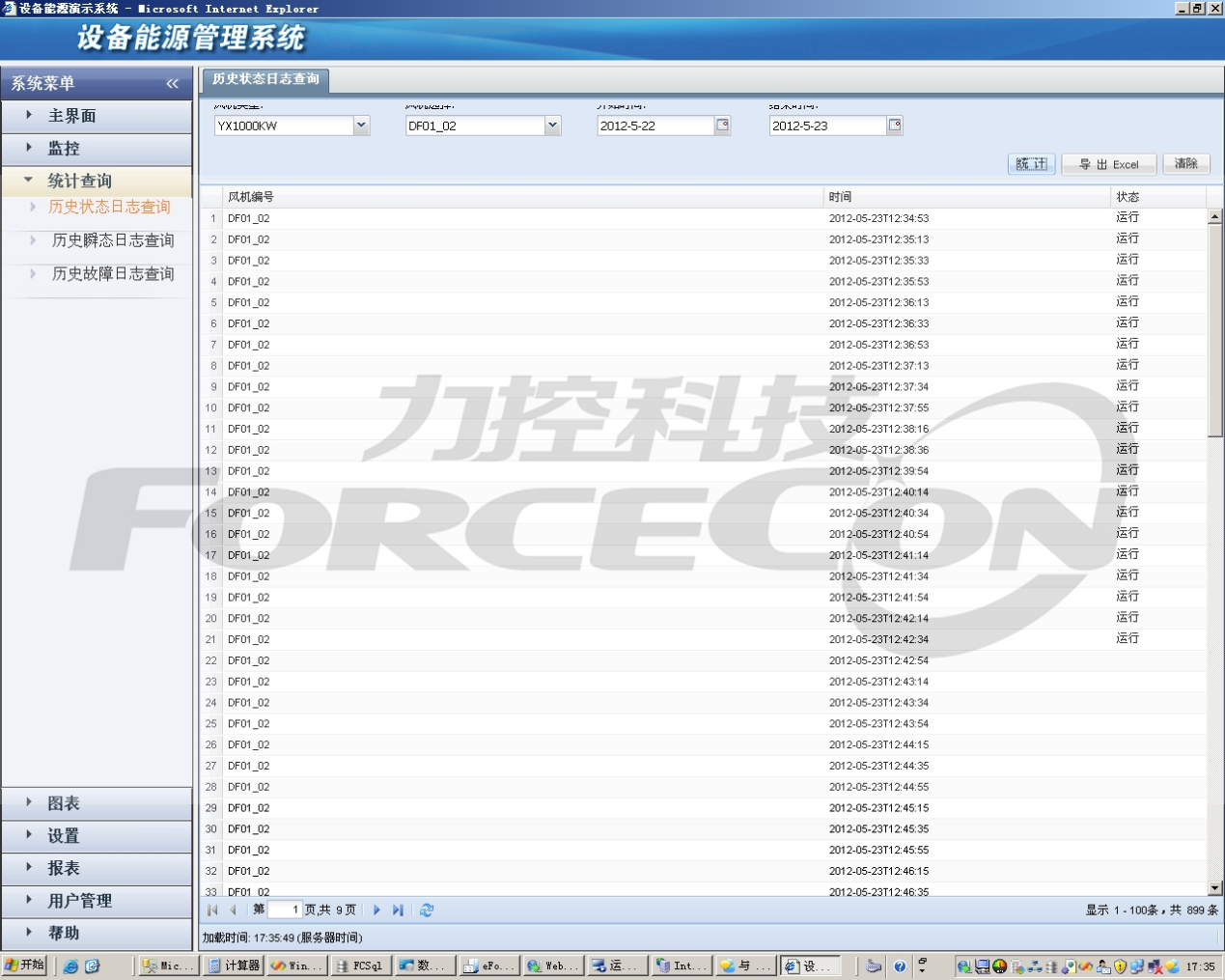Select the row with time 2012-05-23T12:40:14
Screen dimensions: 1225x980
(704, 492)
